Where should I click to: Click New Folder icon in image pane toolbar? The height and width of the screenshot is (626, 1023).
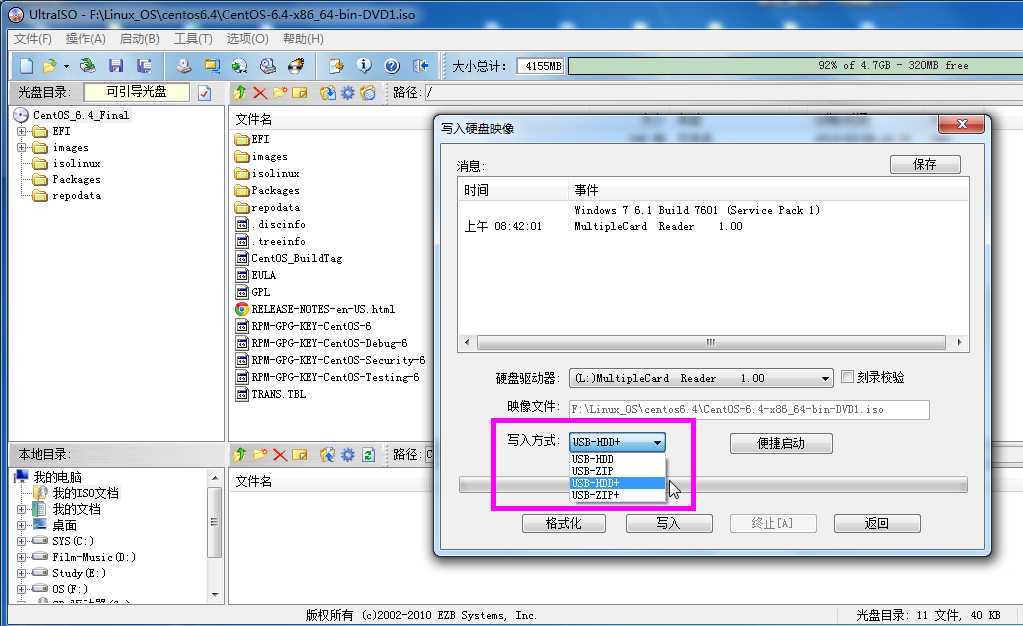(x=280, y=93)
